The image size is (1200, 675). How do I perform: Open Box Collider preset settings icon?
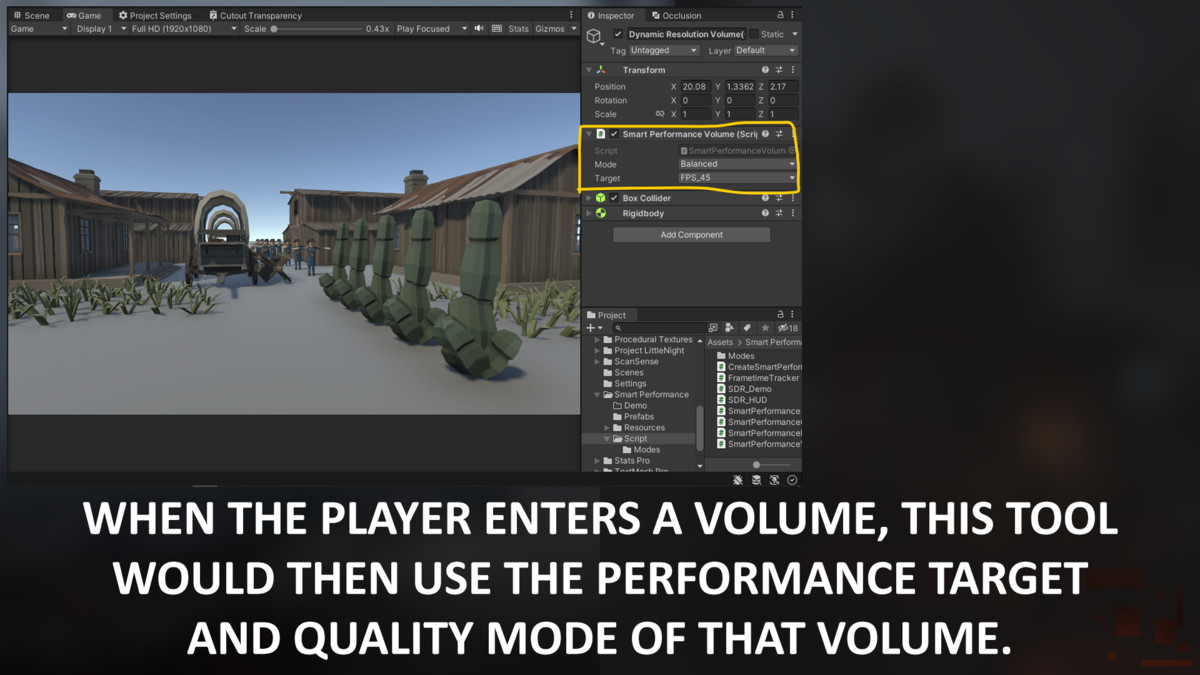pos(779,198)
